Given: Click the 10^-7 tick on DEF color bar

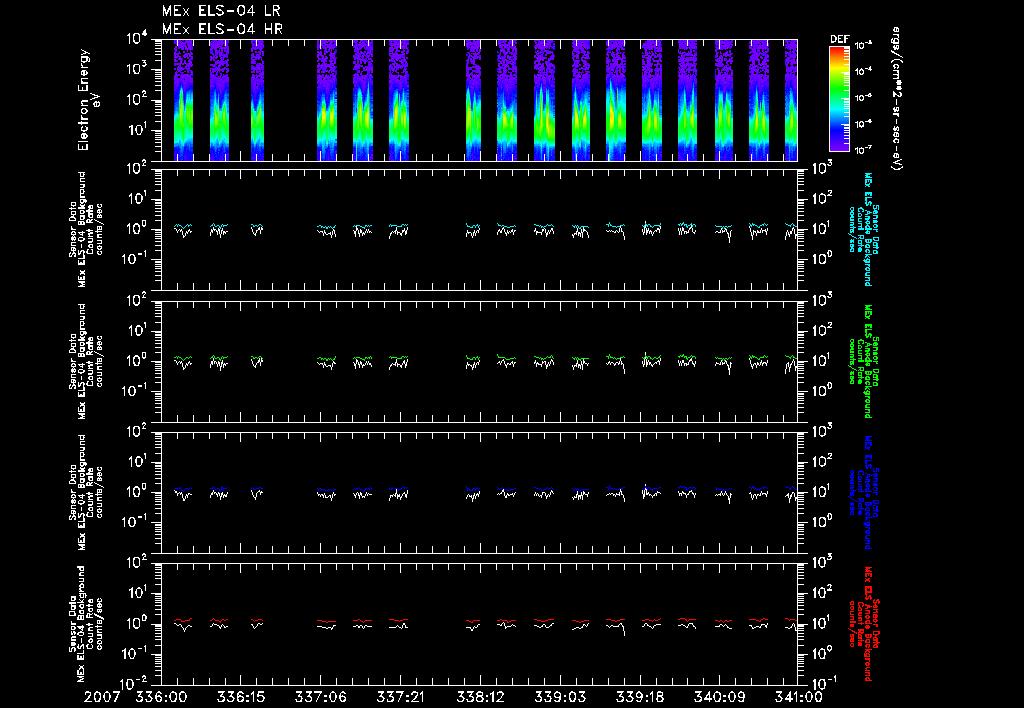Looking at the screenshot, I should pyautogui.click(x=863, y=150).
